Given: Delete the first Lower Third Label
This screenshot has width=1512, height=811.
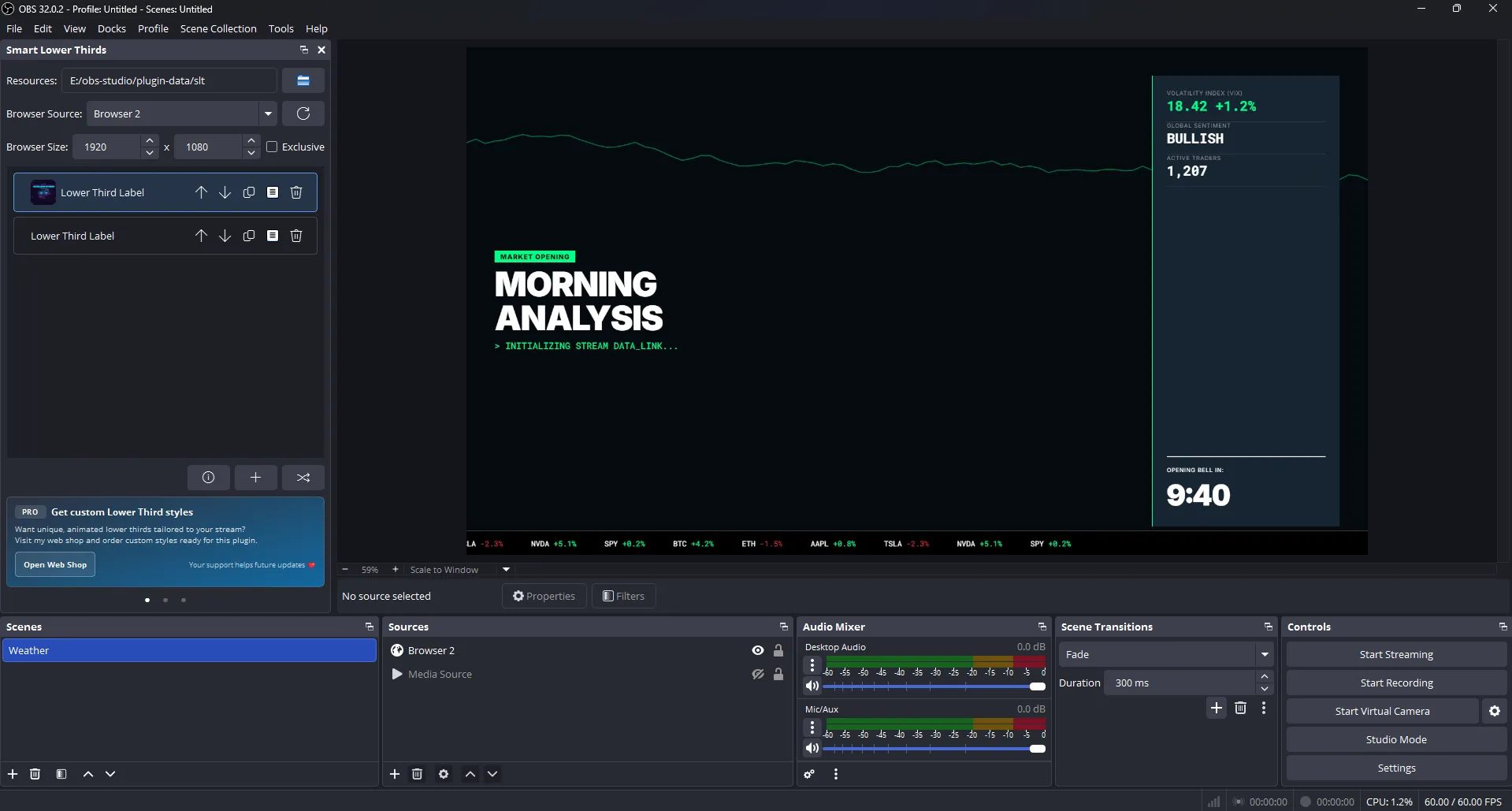Looking at the screenshot, I should pos(296,192).
